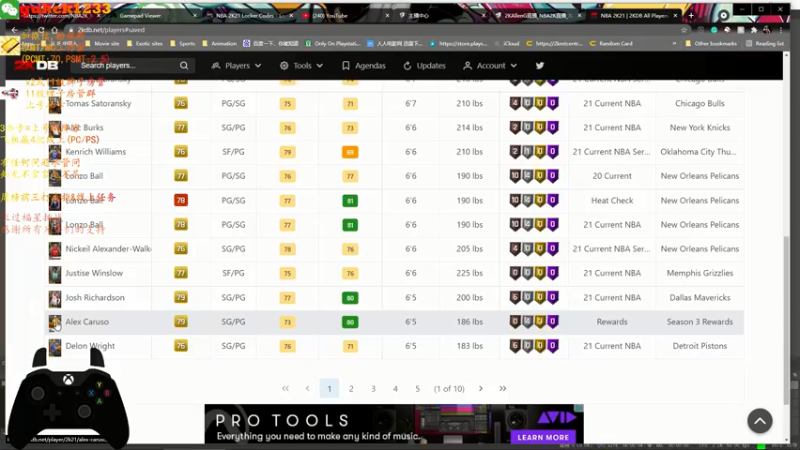Click Josh Richardson green 80 rating

(x=350, y=297)
